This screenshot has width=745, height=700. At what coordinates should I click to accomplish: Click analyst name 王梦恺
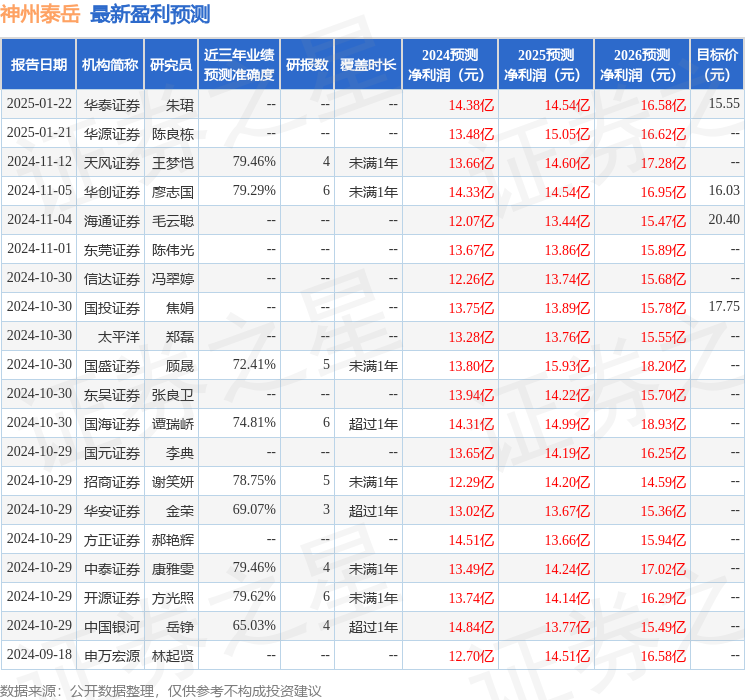tap(173, 163)
